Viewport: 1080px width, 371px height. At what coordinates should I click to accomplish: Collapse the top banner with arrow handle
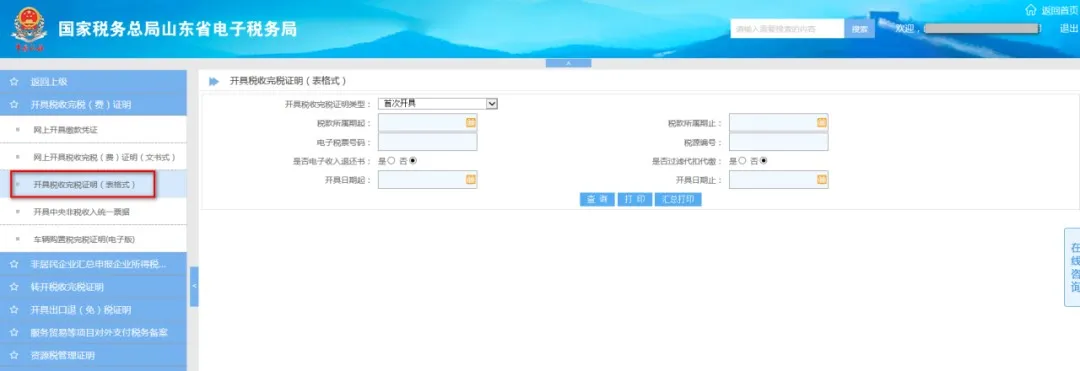(568, 63)
